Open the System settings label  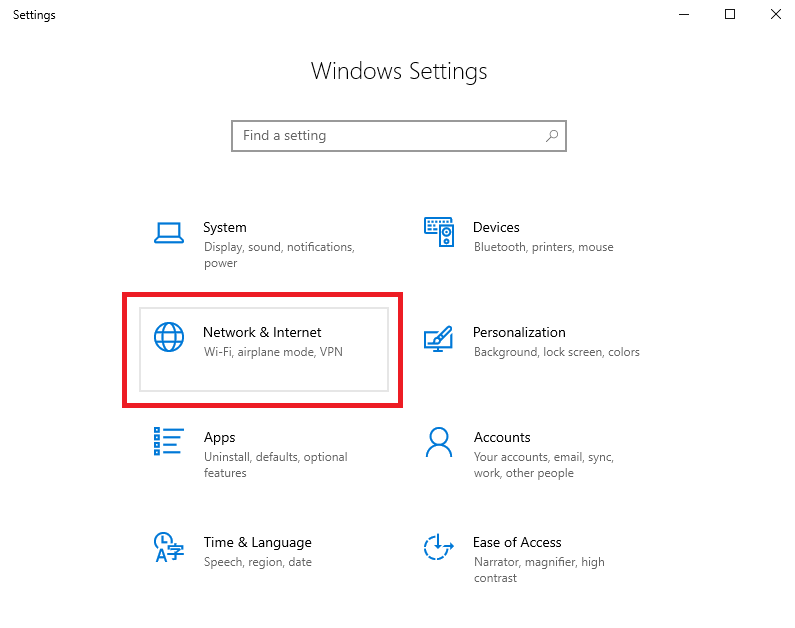225,228
